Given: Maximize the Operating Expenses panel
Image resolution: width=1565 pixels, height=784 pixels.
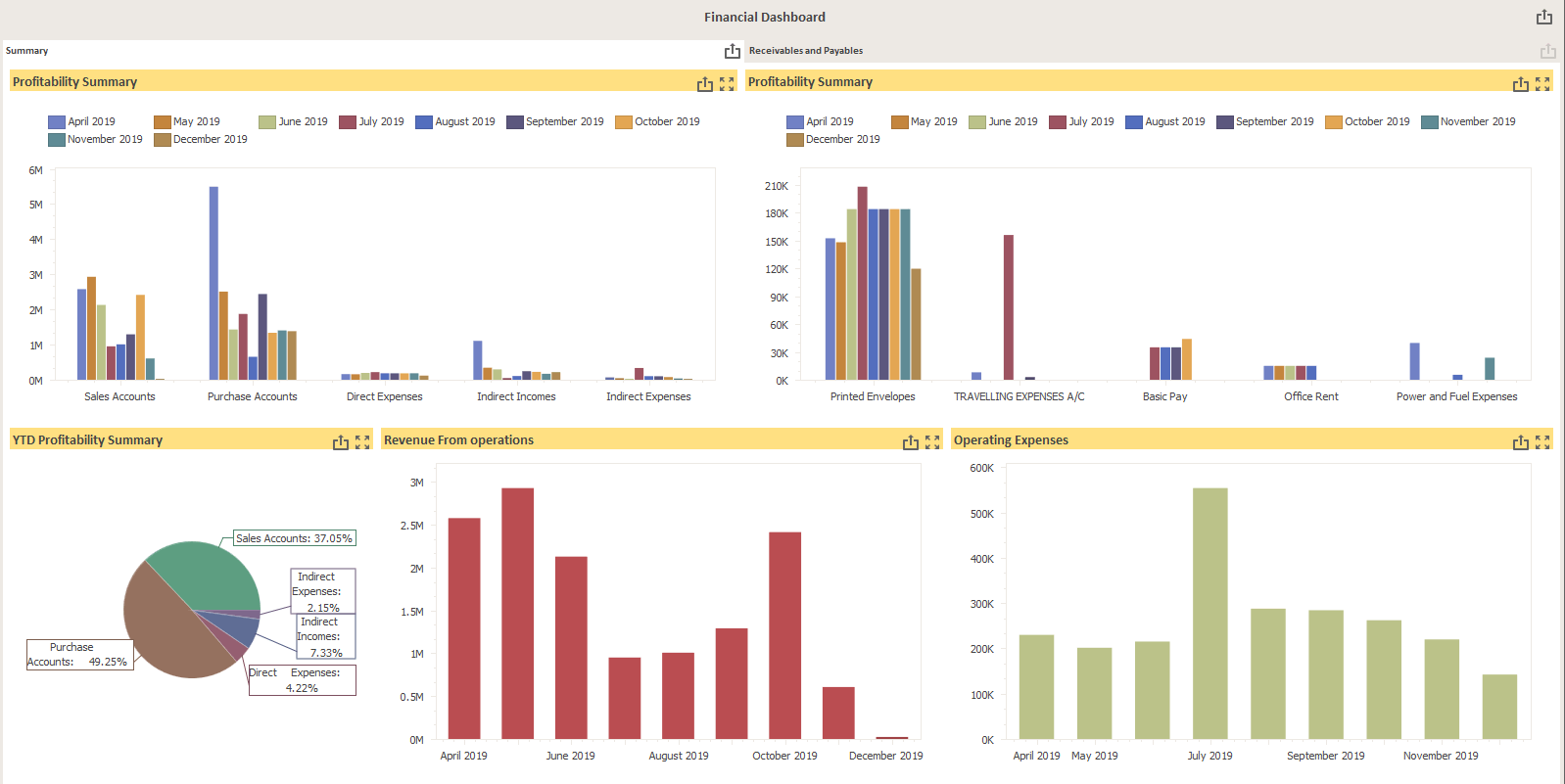Looking at the screenshot, I should pos(1542,442).
